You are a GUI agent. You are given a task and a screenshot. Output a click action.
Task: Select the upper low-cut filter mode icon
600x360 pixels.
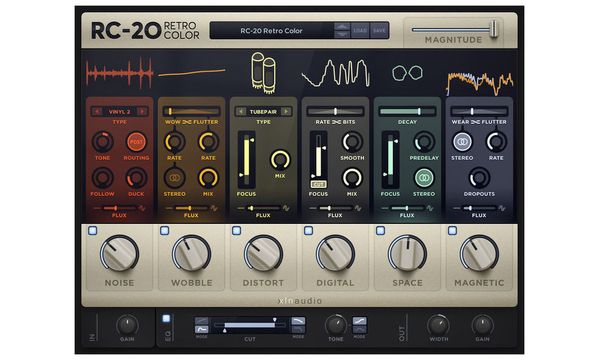pos(202,321)
